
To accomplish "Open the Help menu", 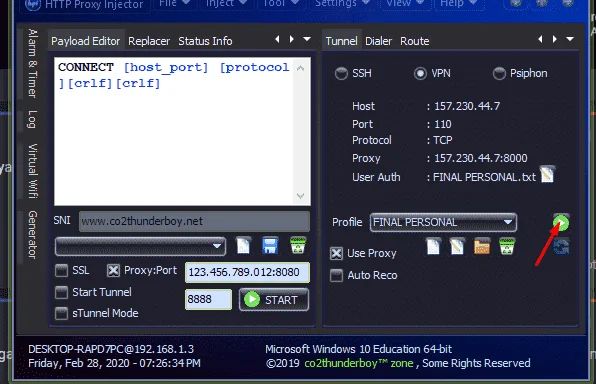I will 458,4.
